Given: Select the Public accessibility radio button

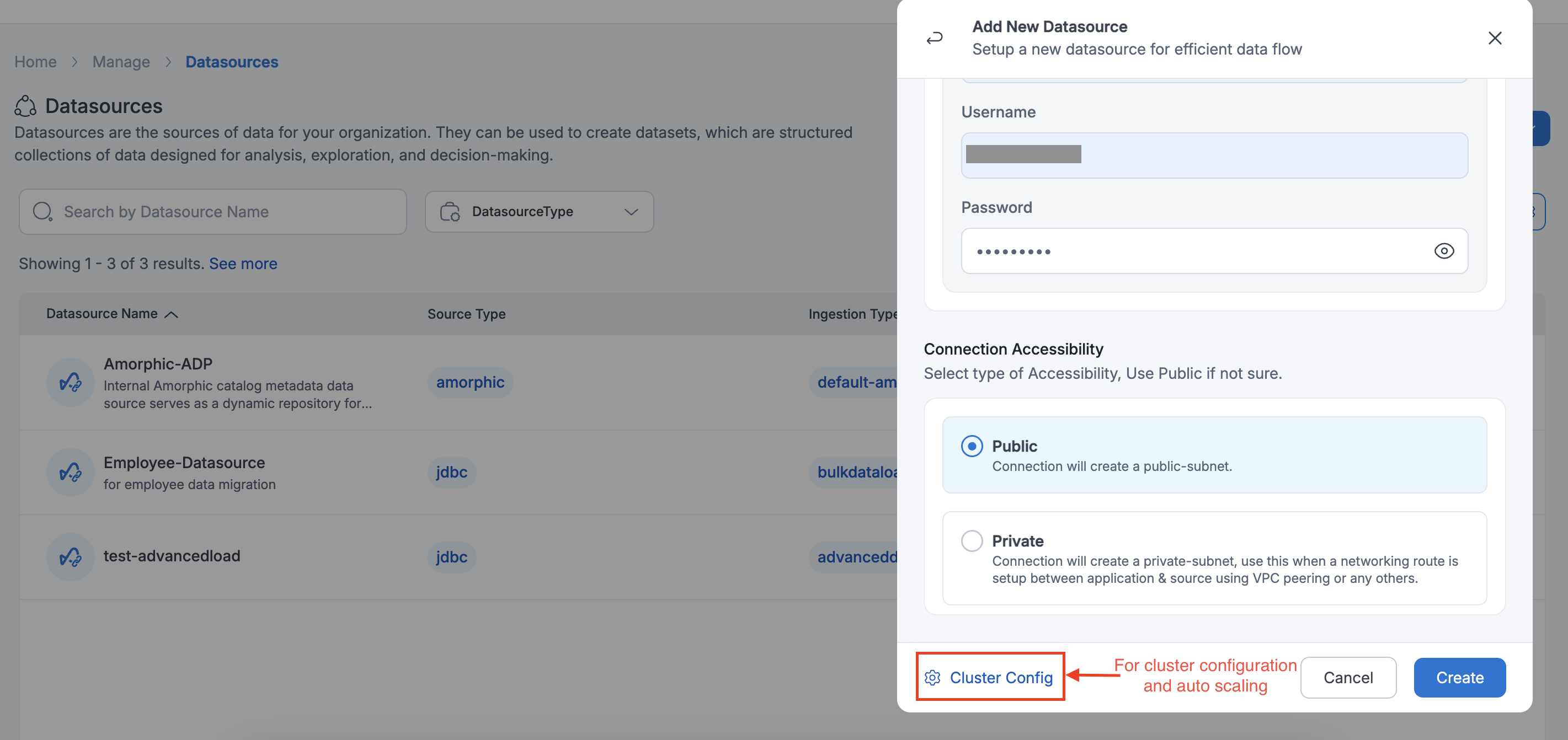Looking at the screenshot, I should click(972, 446).
